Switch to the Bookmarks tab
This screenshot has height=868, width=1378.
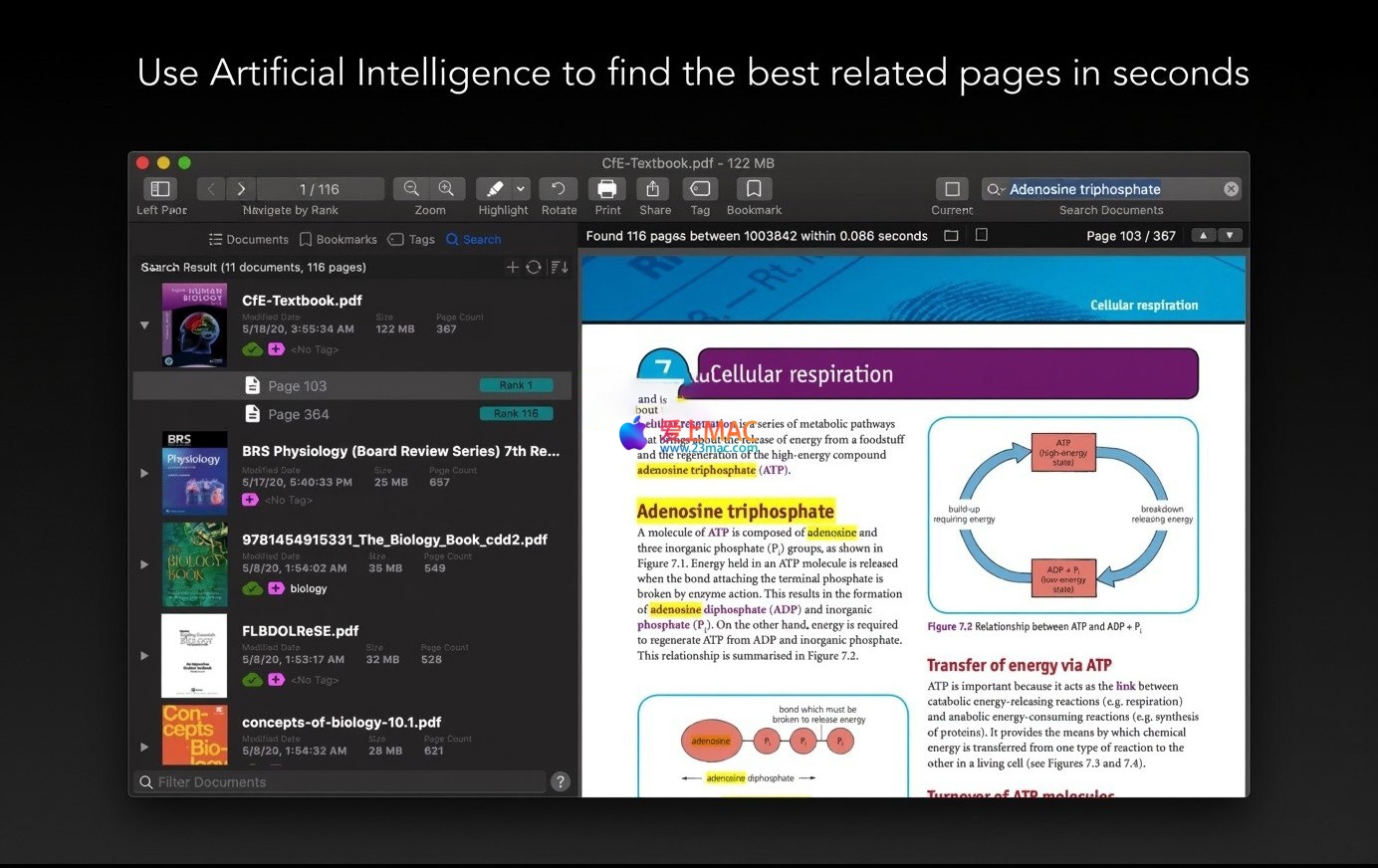pos(338,240)
